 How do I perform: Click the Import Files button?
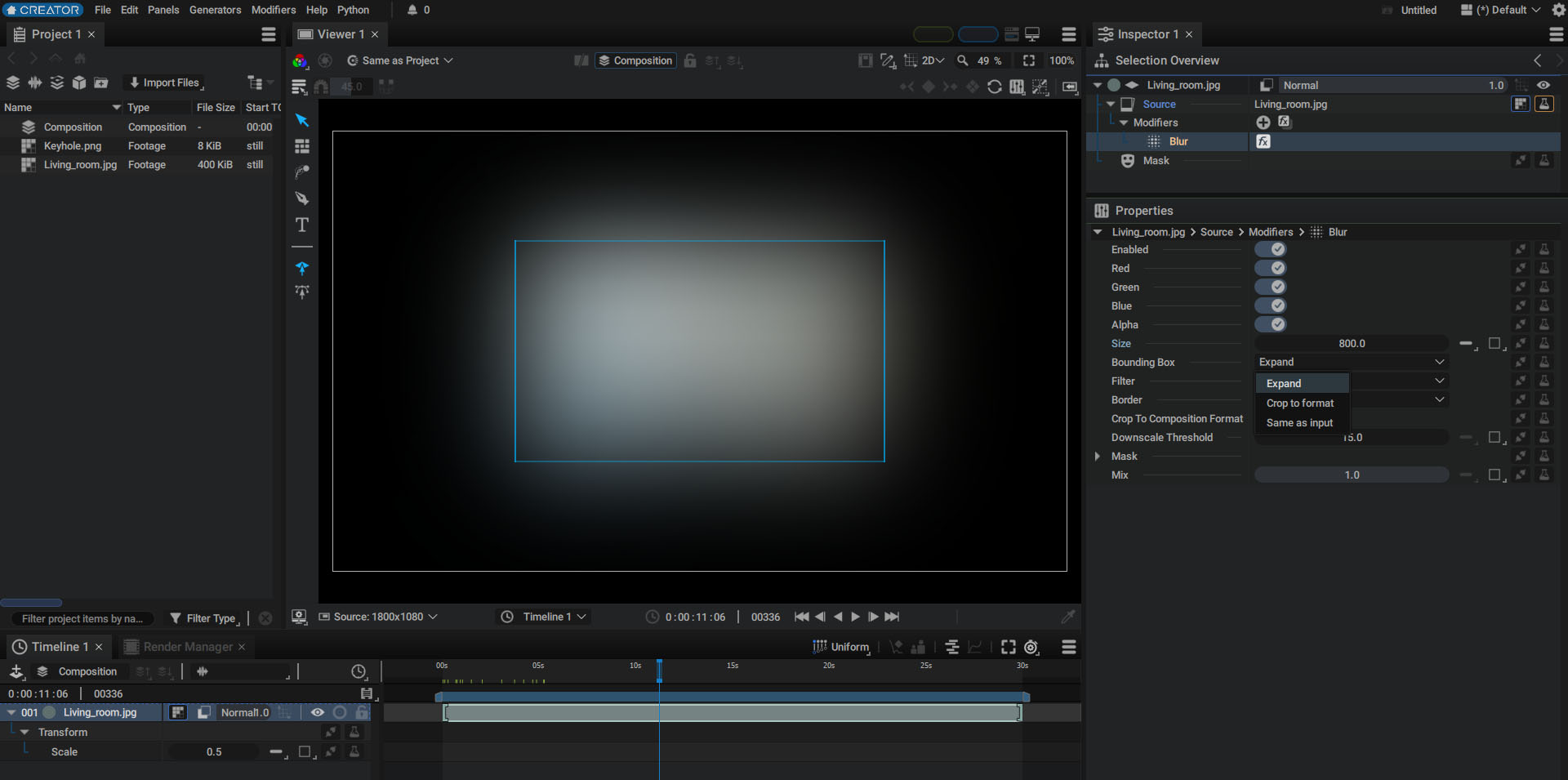click(165, 82)
